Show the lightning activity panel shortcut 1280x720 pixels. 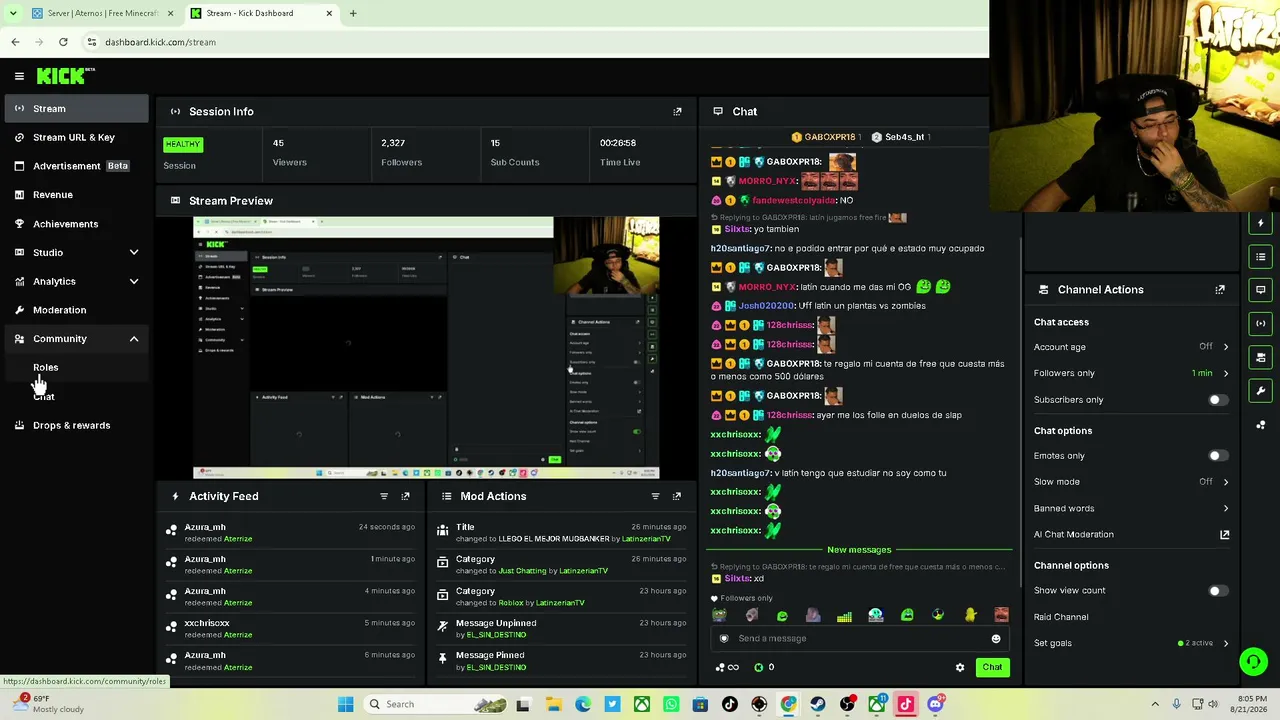(1261, 223)
